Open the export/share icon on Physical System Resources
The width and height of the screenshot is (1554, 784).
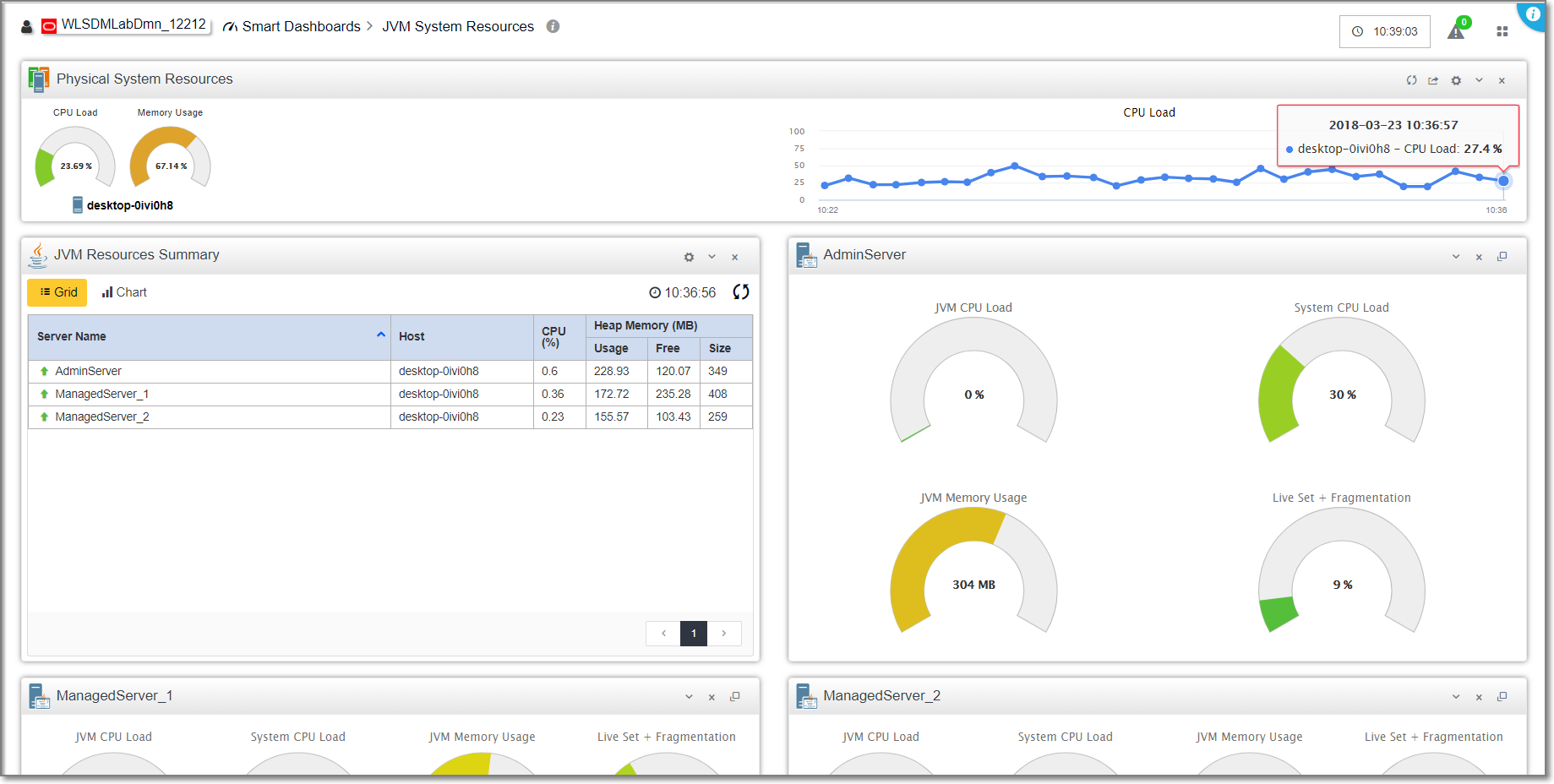pyautogui.click(x=1433, y=79)
